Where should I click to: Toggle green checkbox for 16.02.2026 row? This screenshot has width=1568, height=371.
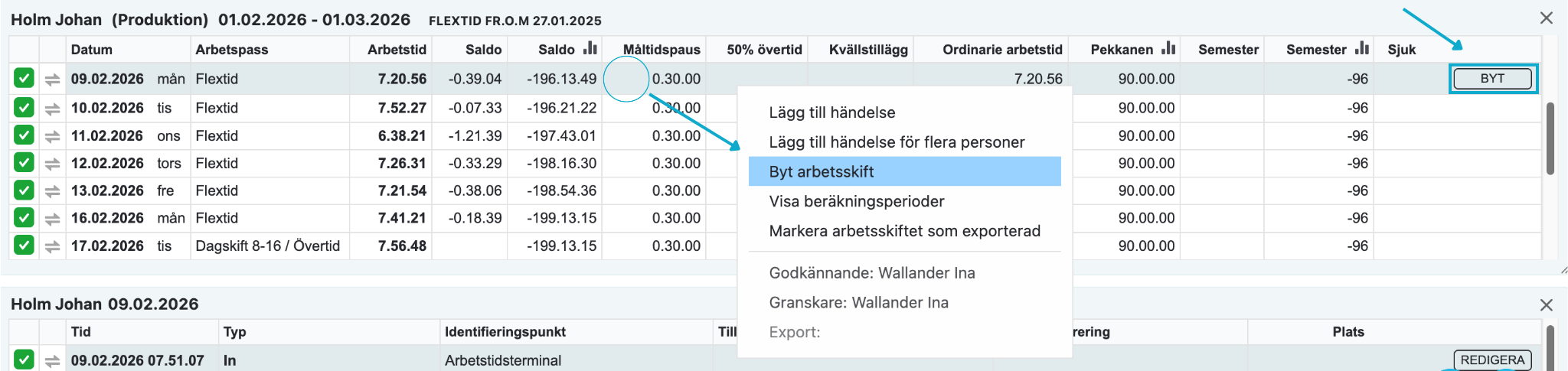pos(24,218)
